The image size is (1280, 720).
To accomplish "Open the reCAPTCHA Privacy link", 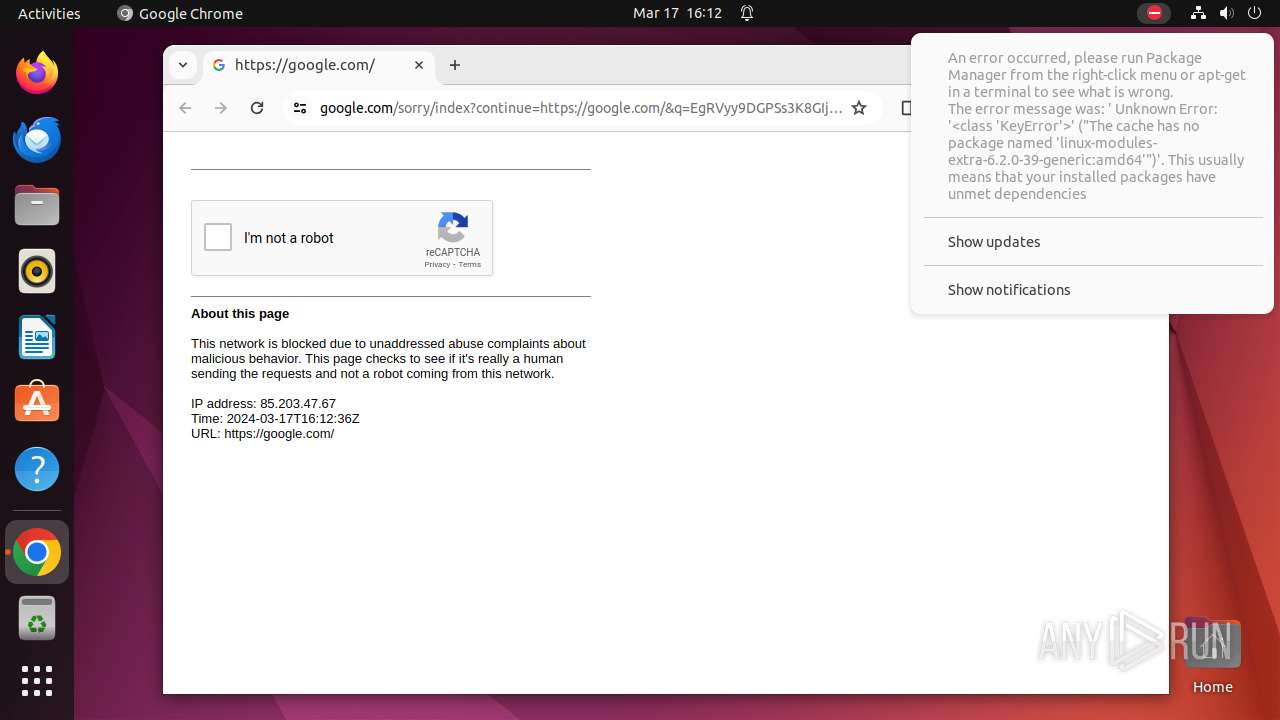I will [x=437, y=265].
